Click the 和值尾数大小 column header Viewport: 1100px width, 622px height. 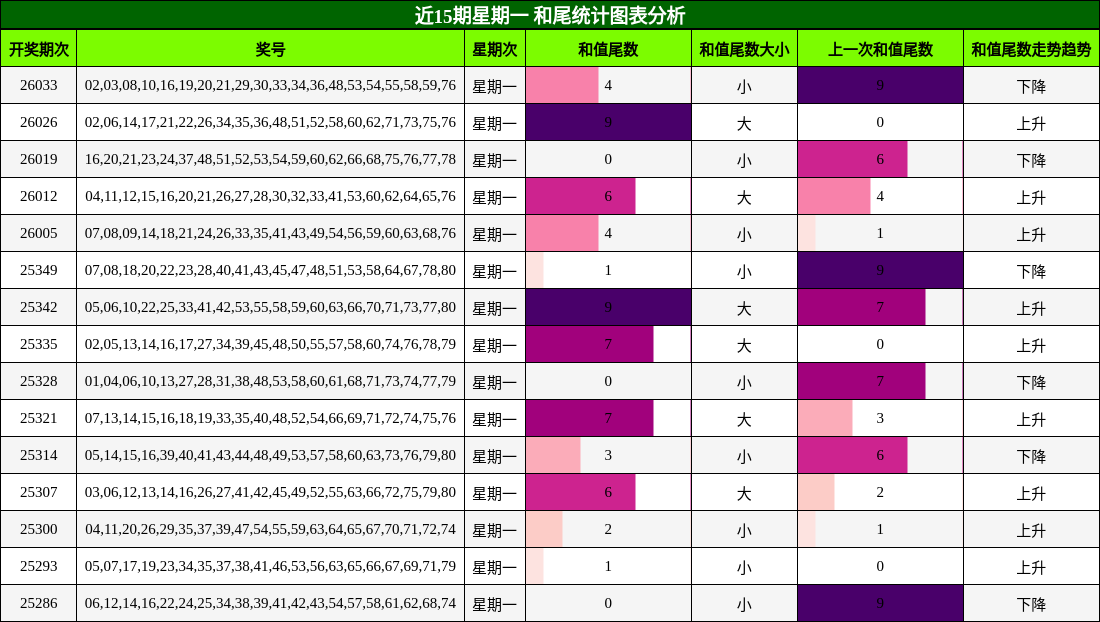pyautogui.click(x=744, y=49)
